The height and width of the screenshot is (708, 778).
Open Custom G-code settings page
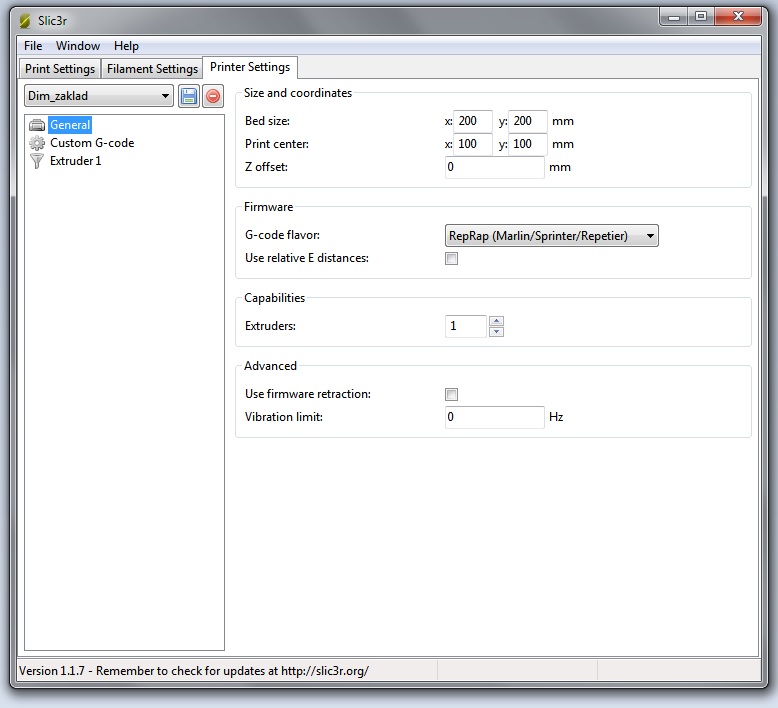click(x=92, y=143)
